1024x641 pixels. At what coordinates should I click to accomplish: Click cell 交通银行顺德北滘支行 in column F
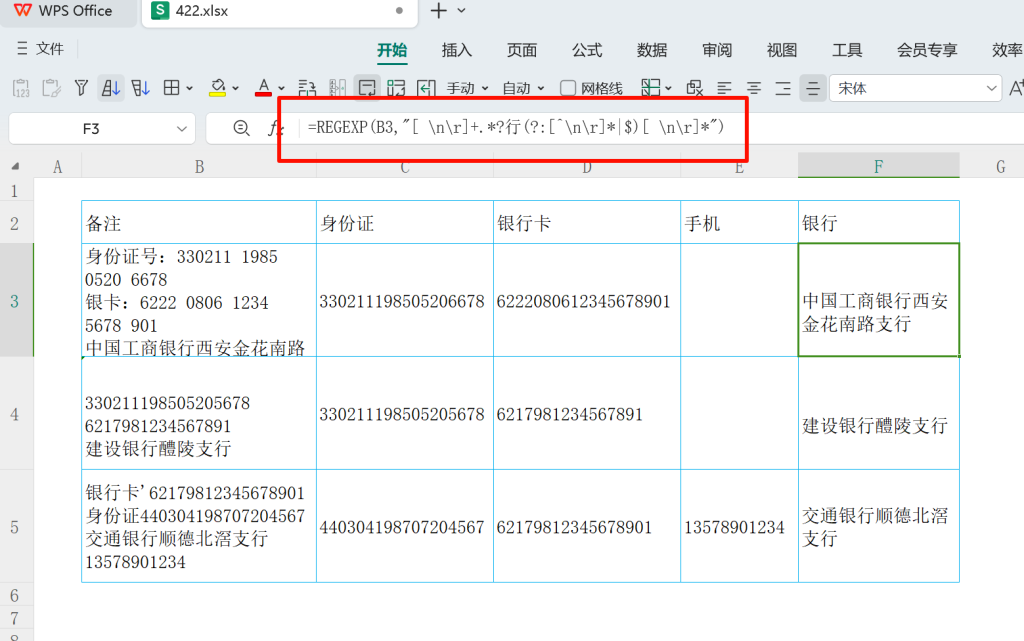pyautogui.click(x=878, y=527)
